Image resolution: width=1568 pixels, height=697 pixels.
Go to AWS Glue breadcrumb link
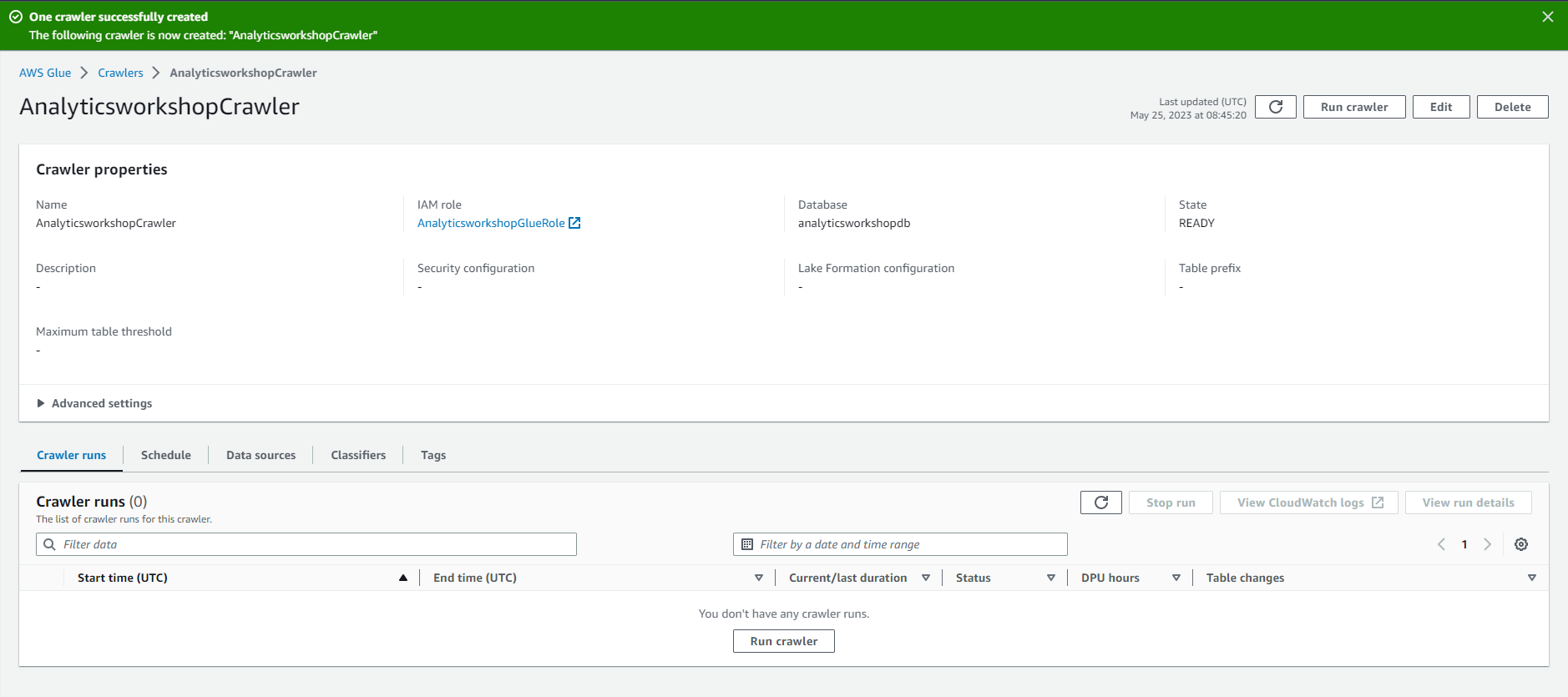[45, 73]
